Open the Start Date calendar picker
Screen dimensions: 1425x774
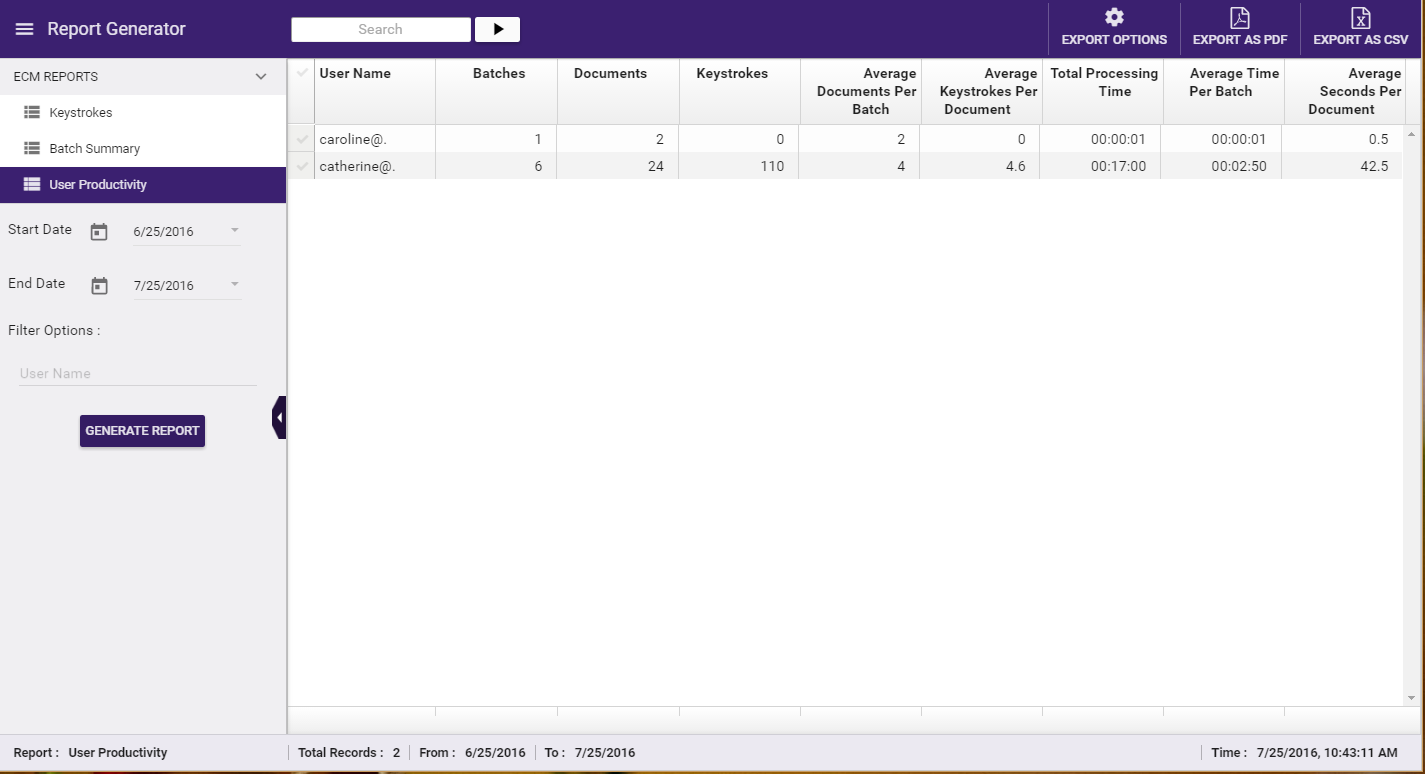tap(99, 232)
